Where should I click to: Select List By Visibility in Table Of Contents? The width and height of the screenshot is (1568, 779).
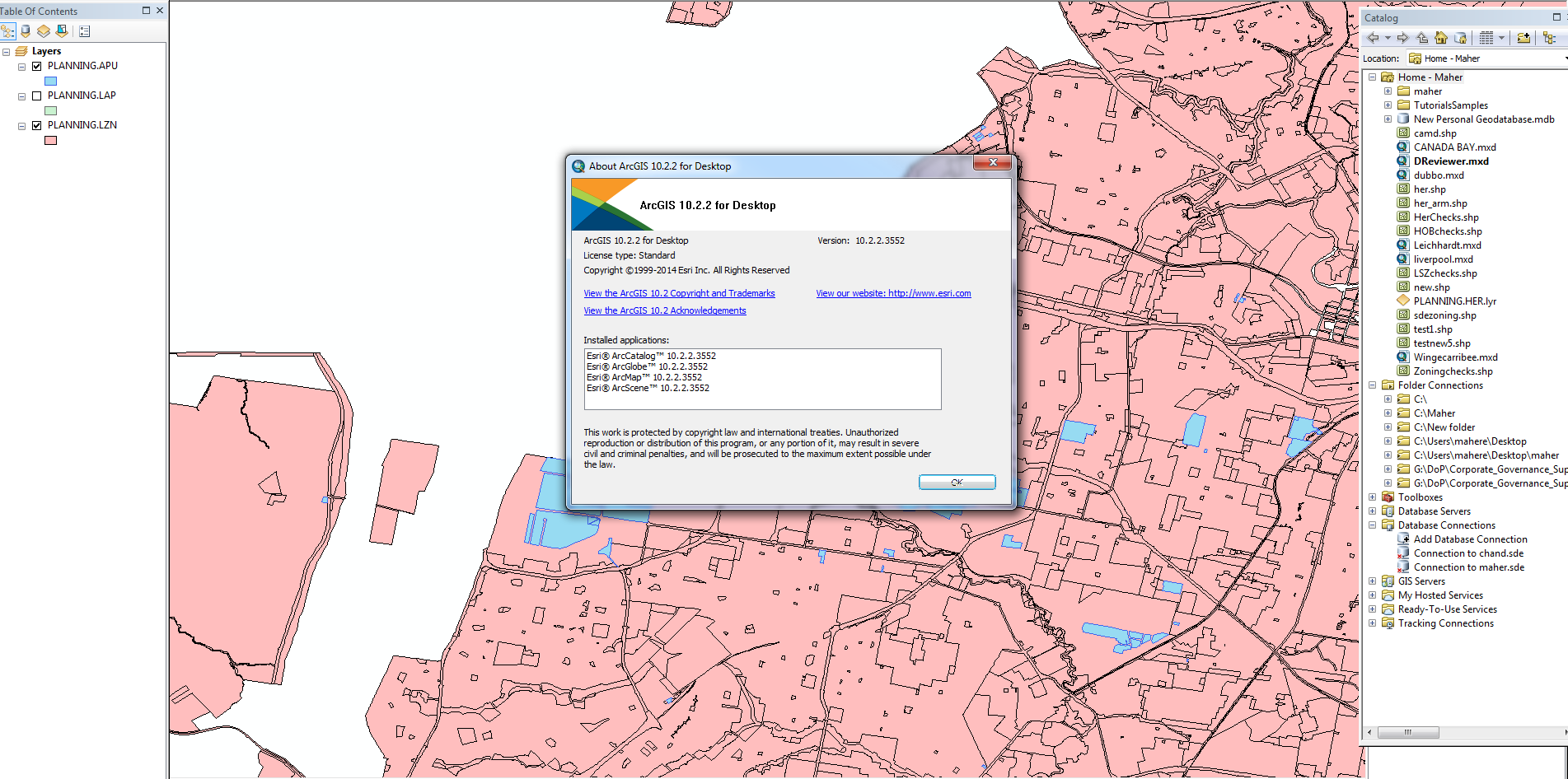coord(43,31)
